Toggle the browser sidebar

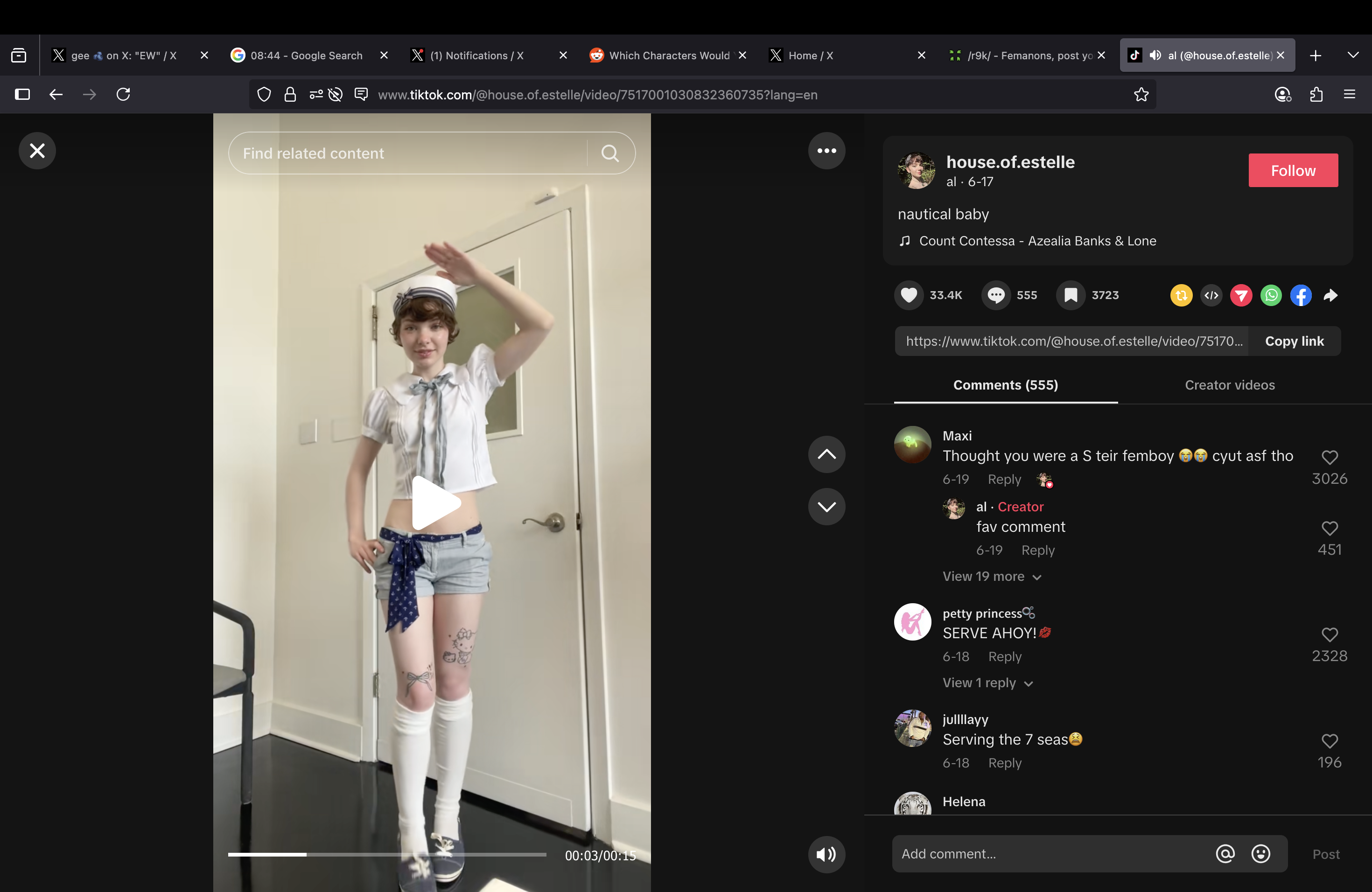22,95
